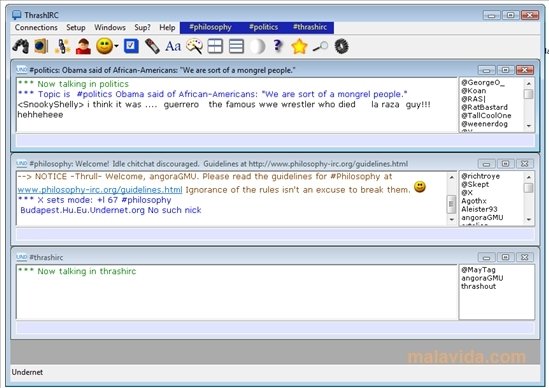The image size is (549, 388).
Task: Click up arrow of #politics user list scrollbar
Action: 529,84
